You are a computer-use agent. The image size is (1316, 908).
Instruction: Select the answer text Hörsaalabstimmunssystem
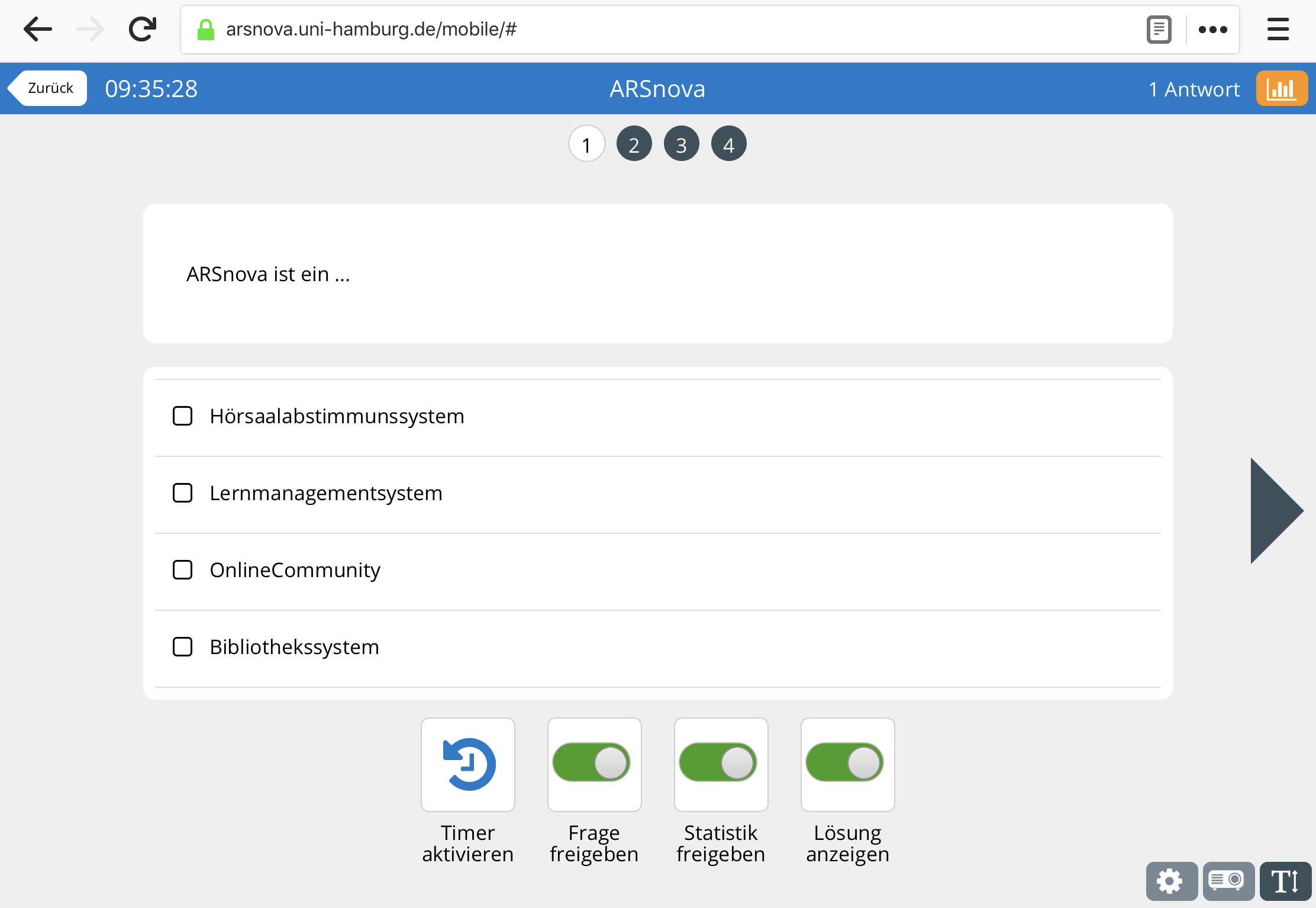point(337,417)
